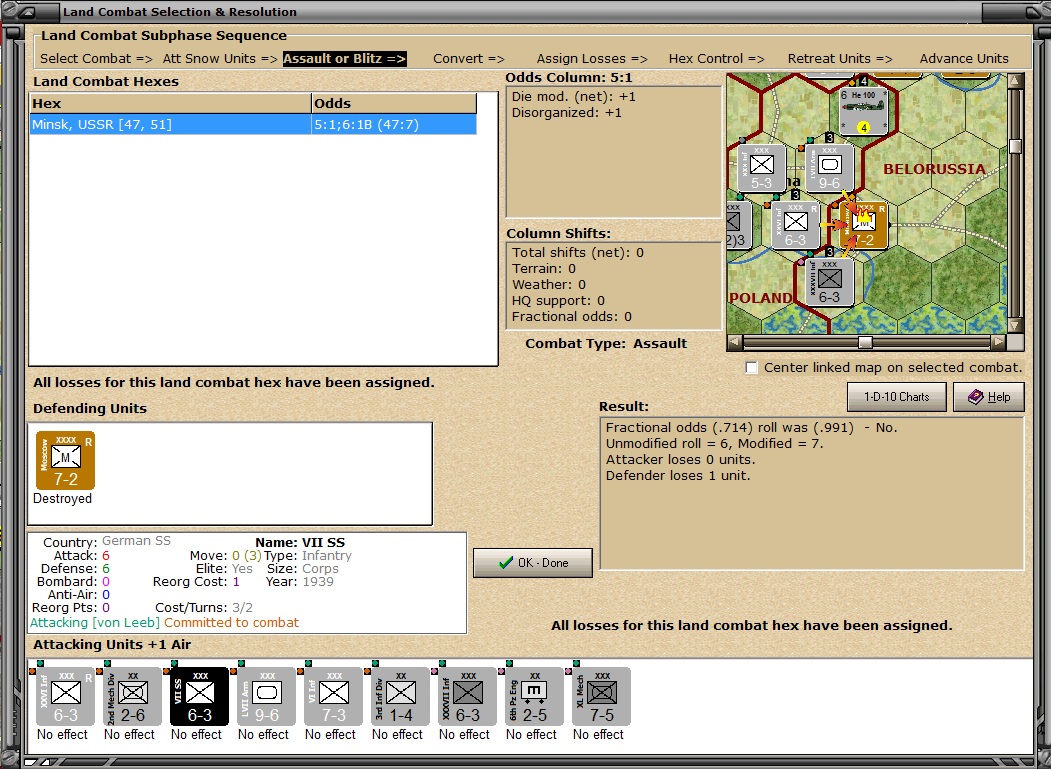Select the 6th Pz Eng 2-5 attacker
This screenshot has height=769, width=1051.
click(x=534, y=697)
